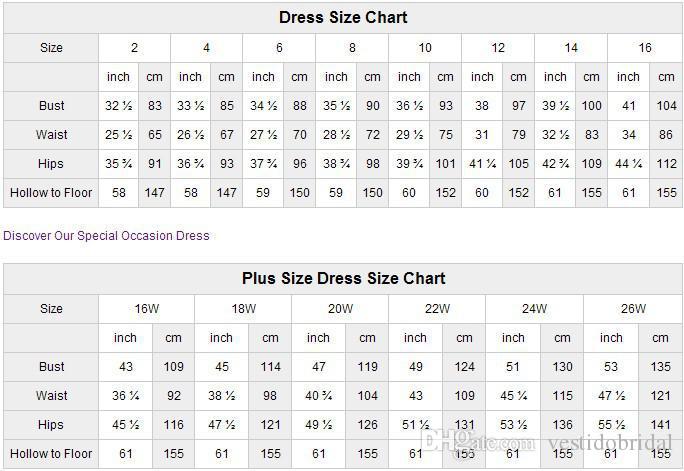This screenshot has width=684, height=471.
Task: Click the Size label cell of the top chart
Action: point(52,48)
